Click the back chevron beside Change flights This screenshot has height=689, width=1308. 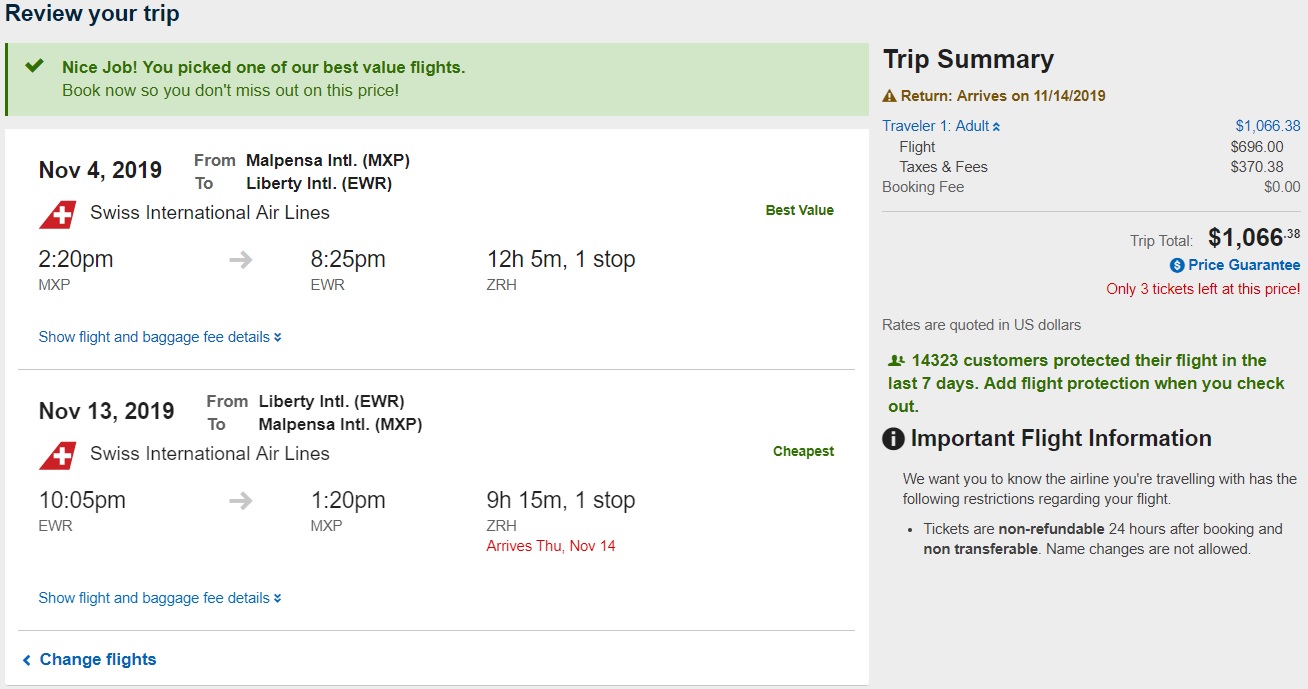tap(27, 660)
